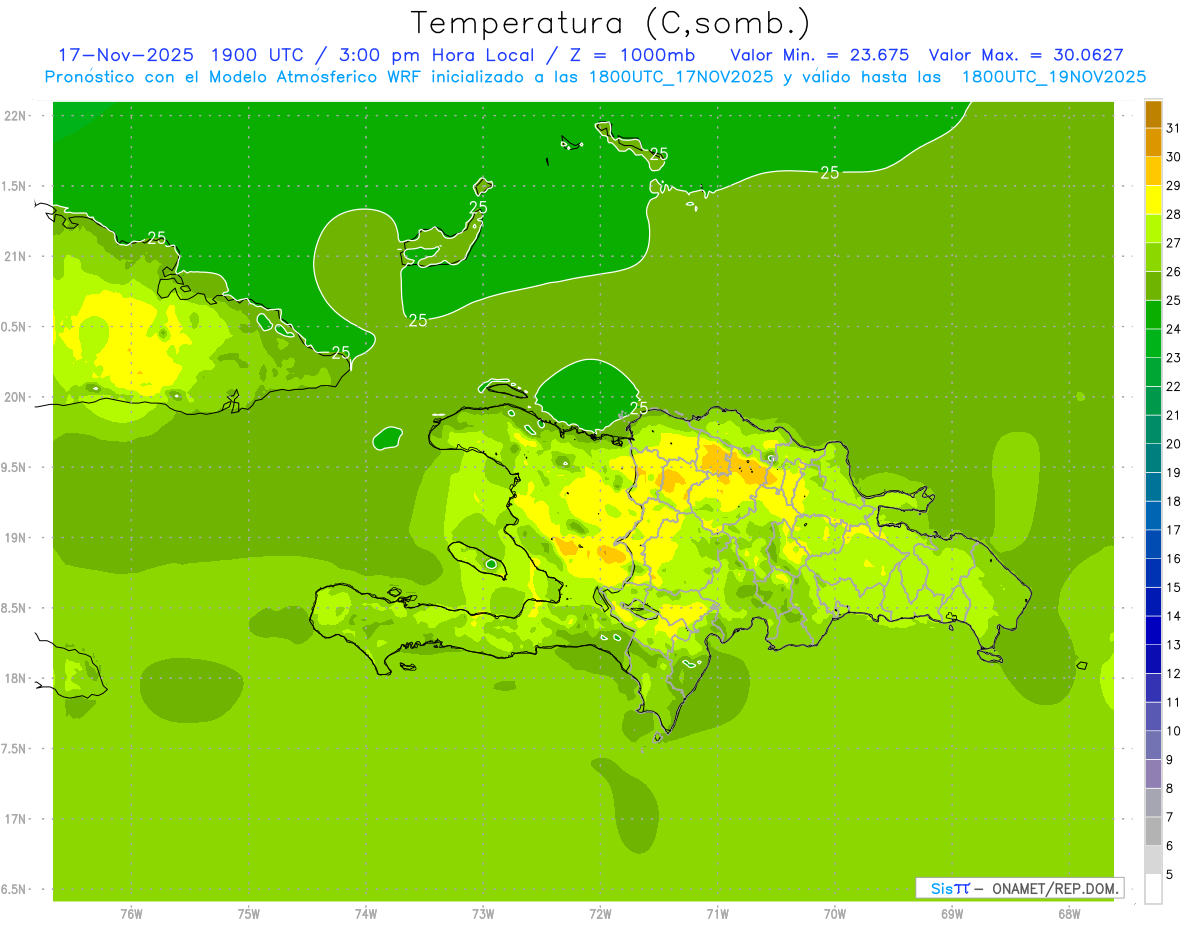Screen dimensions: 1200x927
Task: Pick the purple swatch between 8 and 9
Action: pos(1153,774)
